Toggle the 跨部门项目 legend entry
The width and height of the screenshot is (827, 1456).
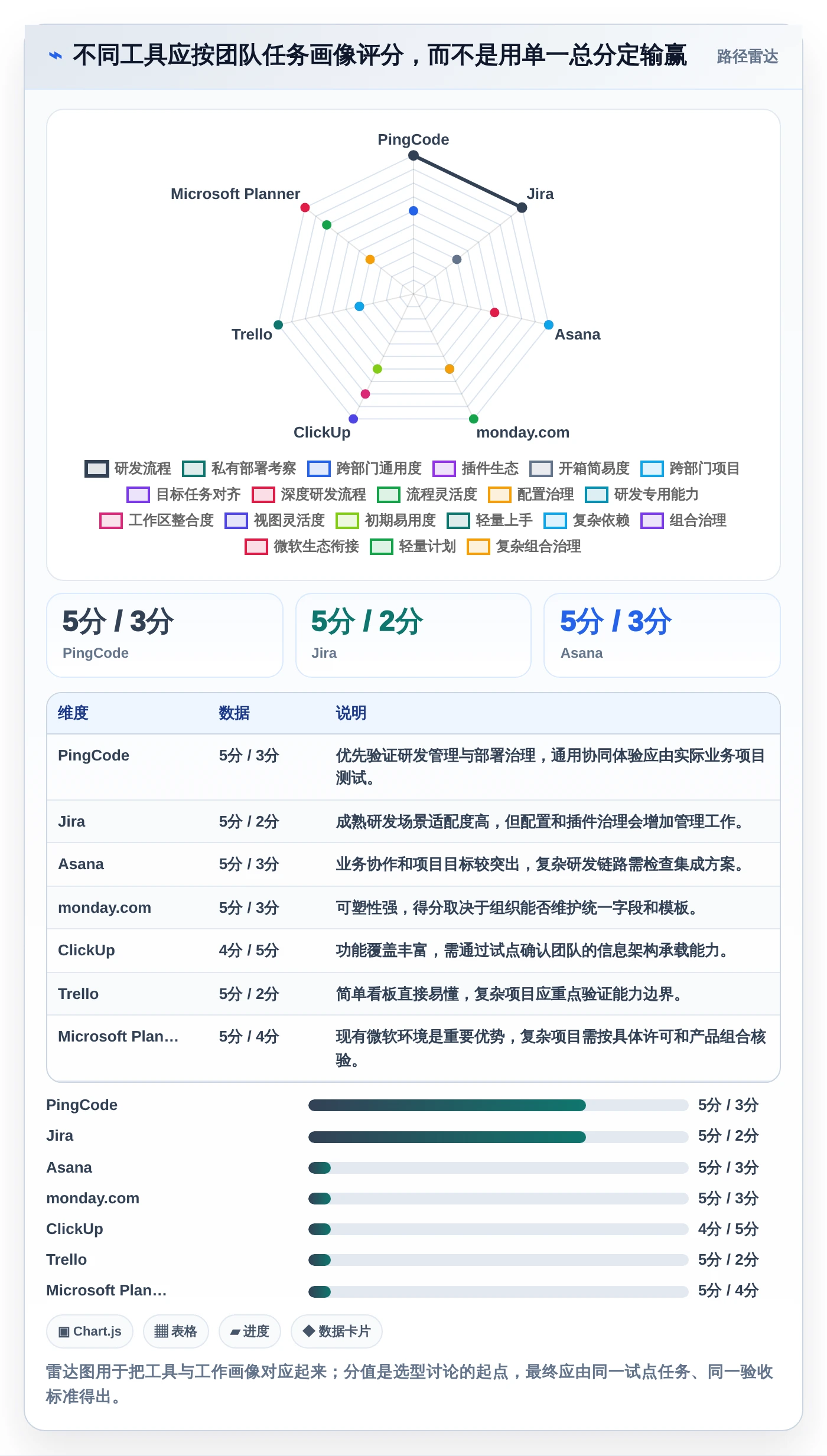click(691, 468)
